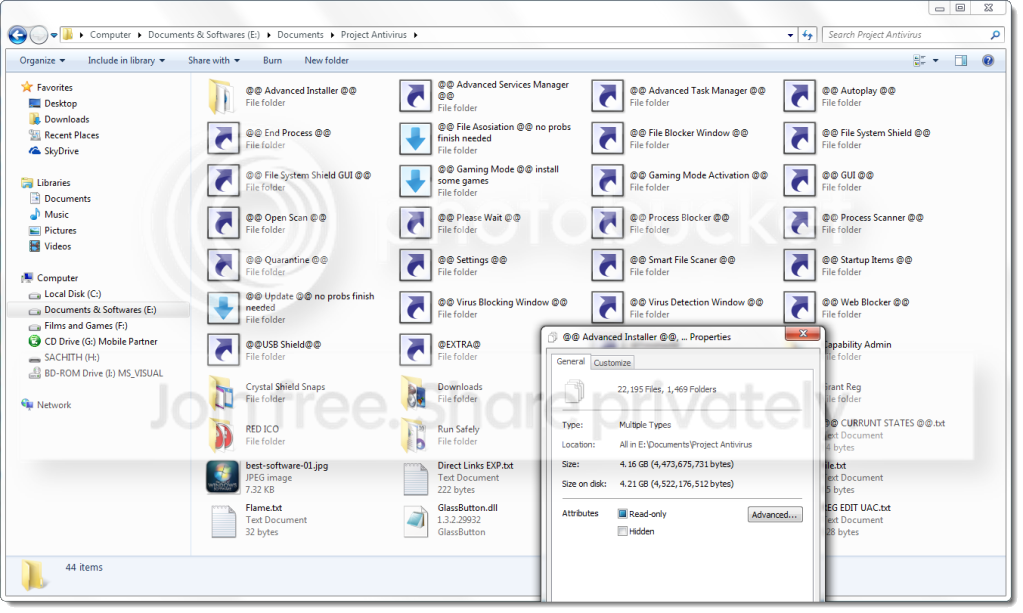
Task: Select CD Drive (G:) Mobile Partner
Action: click(100, 342)
